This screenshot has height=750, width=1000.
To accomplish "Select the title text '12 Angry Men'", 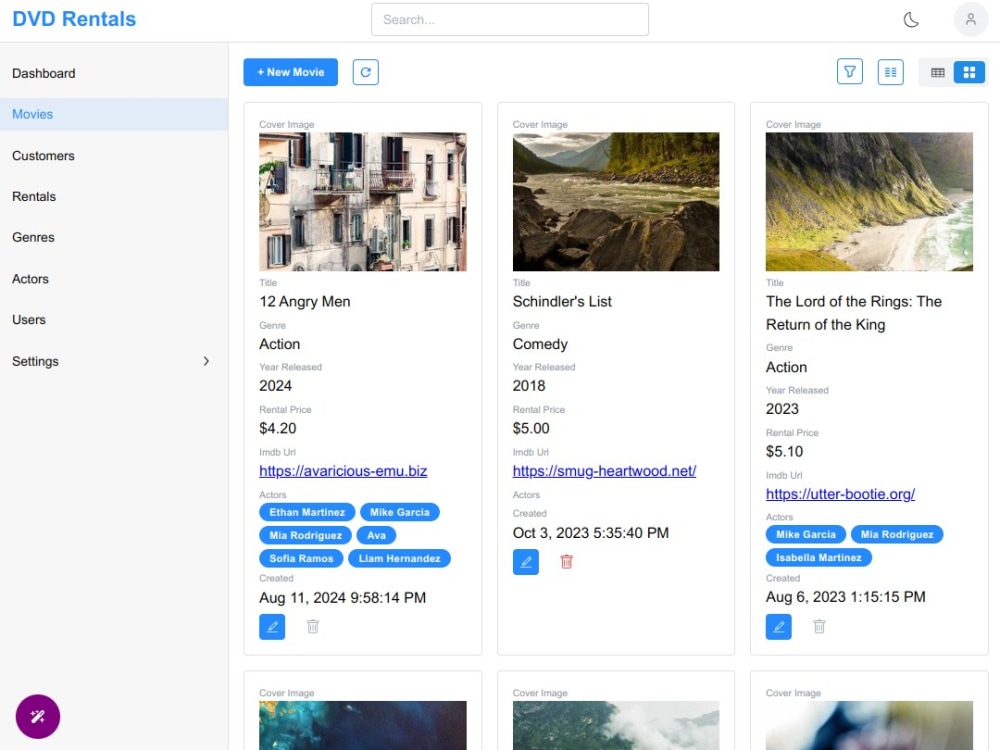I will 304,301.
